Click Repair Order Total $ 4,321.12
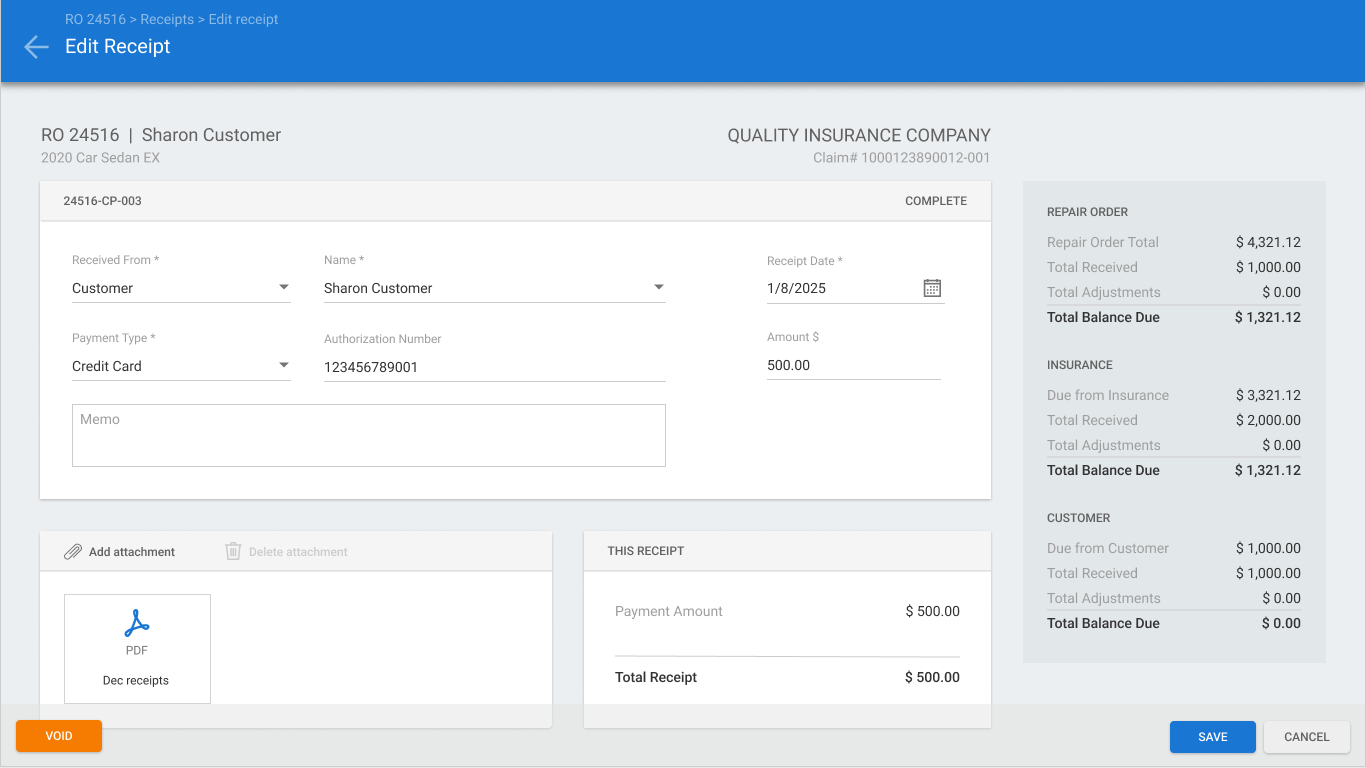Image resolution: width=1366 pixels, height=768 pixels. coord(1174,242)
